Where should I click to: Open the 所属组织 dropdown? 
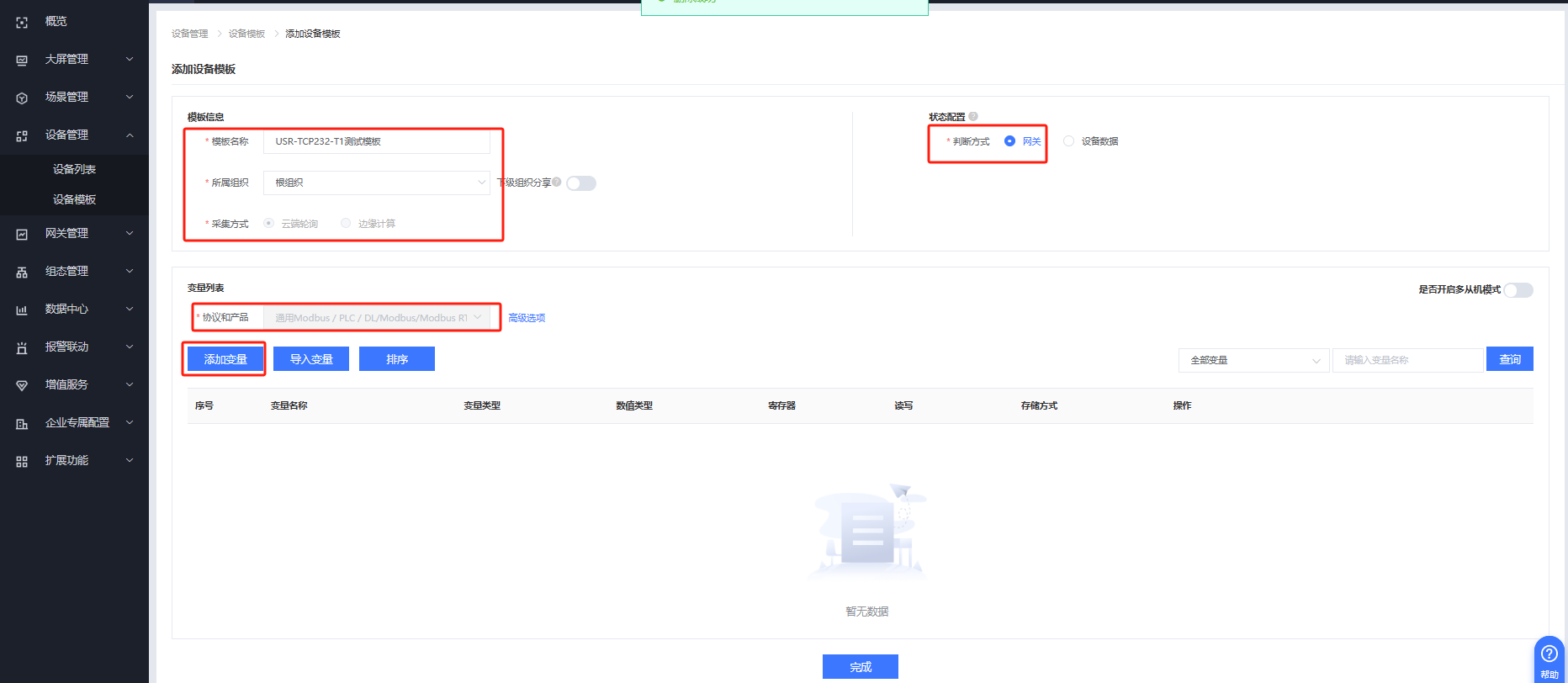click(x=376, y=183)
